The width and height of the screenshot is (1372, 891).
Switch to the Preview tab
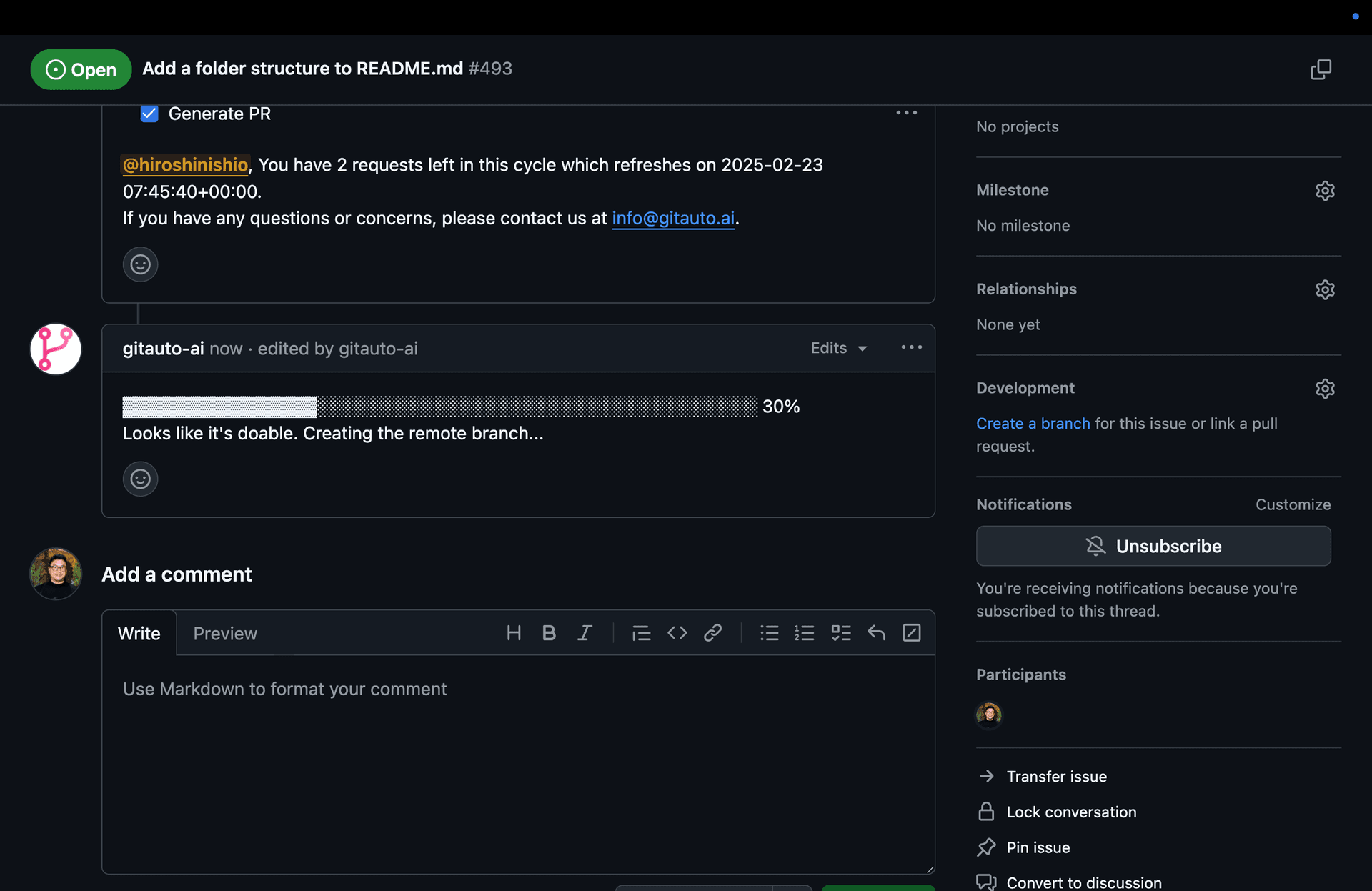224,633
